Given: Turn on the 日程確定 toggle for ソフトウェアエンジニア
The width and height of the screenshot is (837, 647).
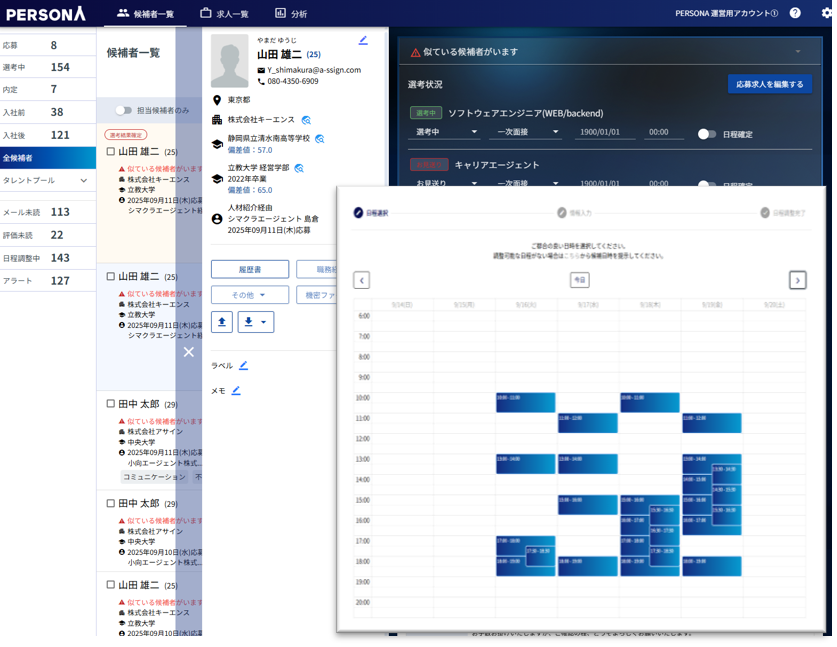Looking at the screenshot, I should click(706, 134).
